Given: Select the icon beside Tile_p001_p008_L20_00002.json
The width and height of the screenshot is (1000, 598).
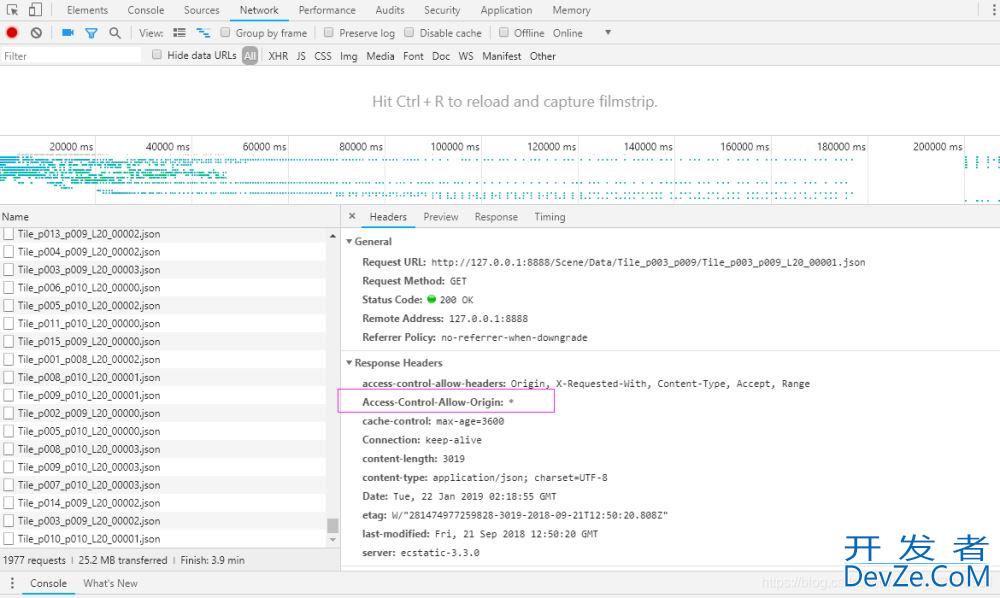Looking at the screenshot, I should [8, 359].
